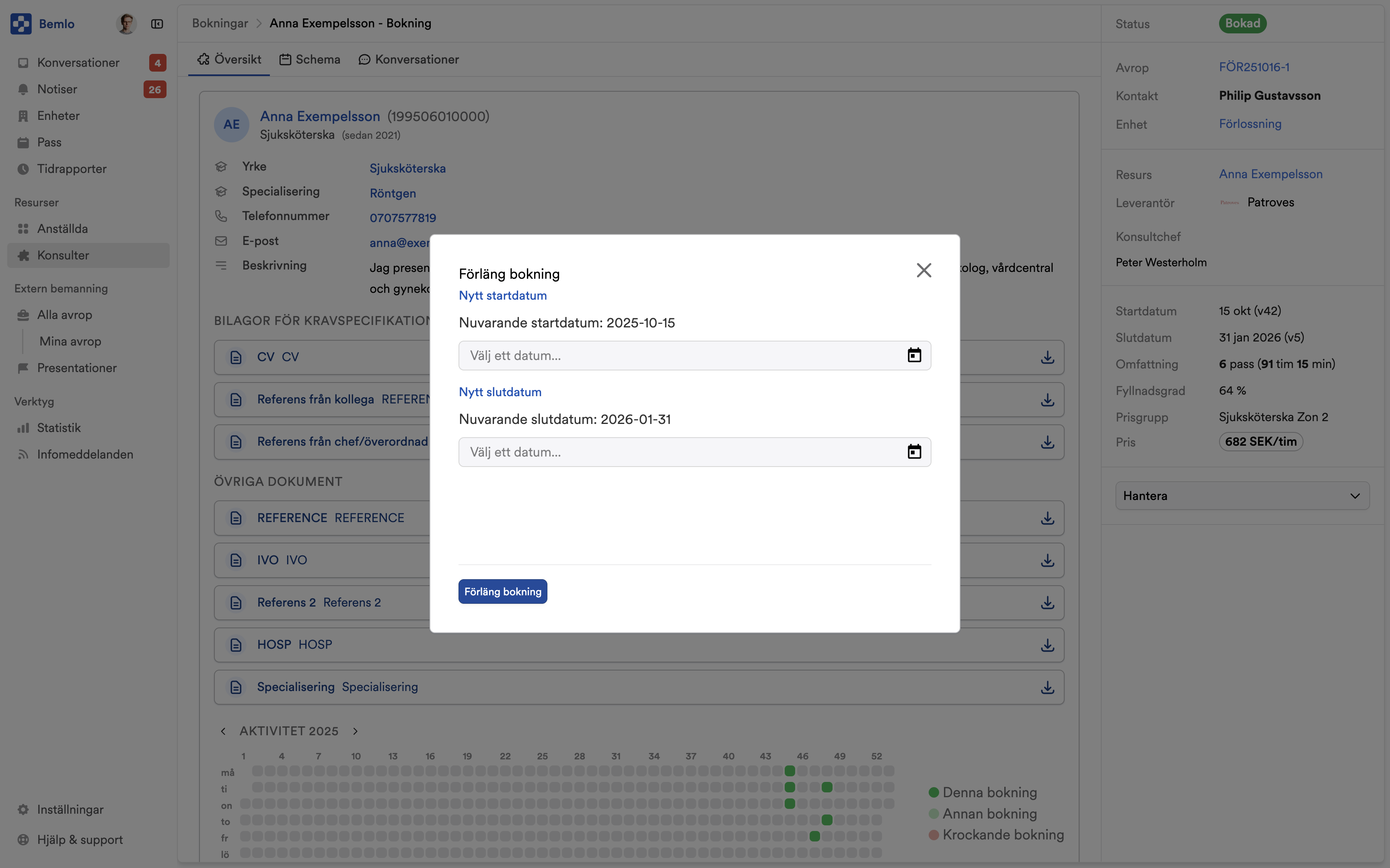The image size is (1390, 868).
Task: Open Inställningar settings
Action: (88, 809)
